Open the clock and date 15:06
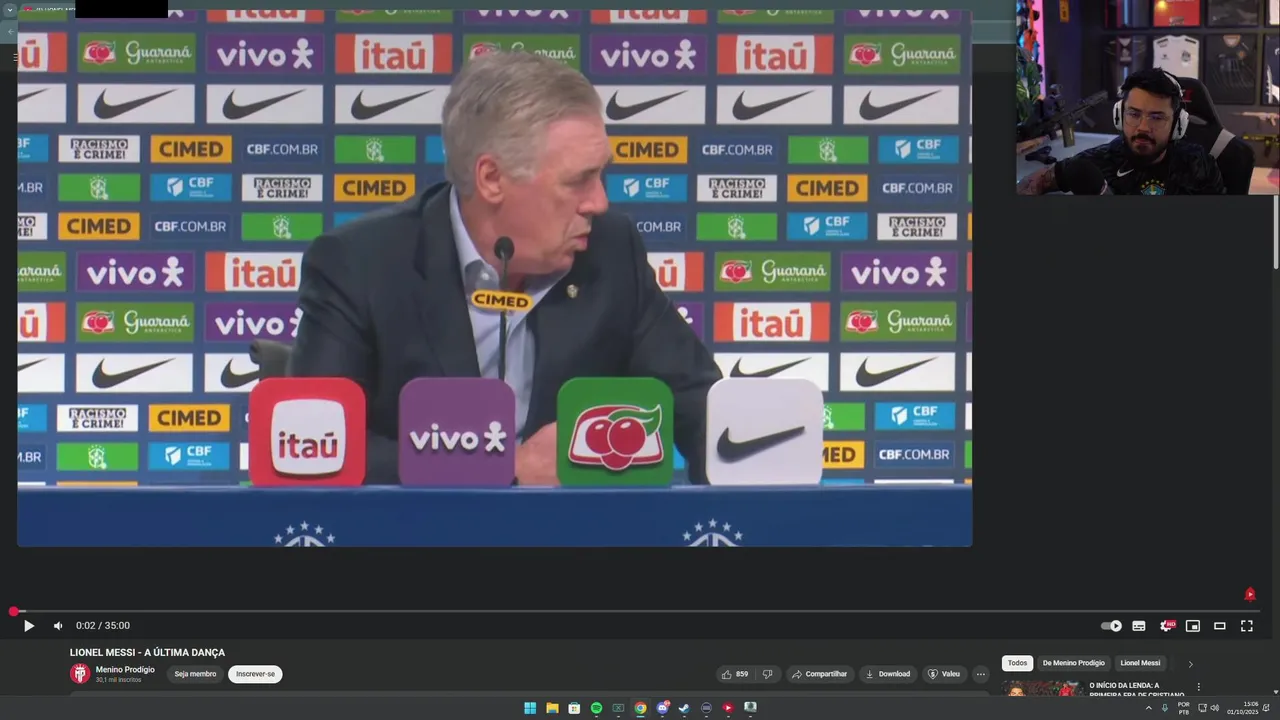Screen dimensions: 1280x720 coord(1243,708)
